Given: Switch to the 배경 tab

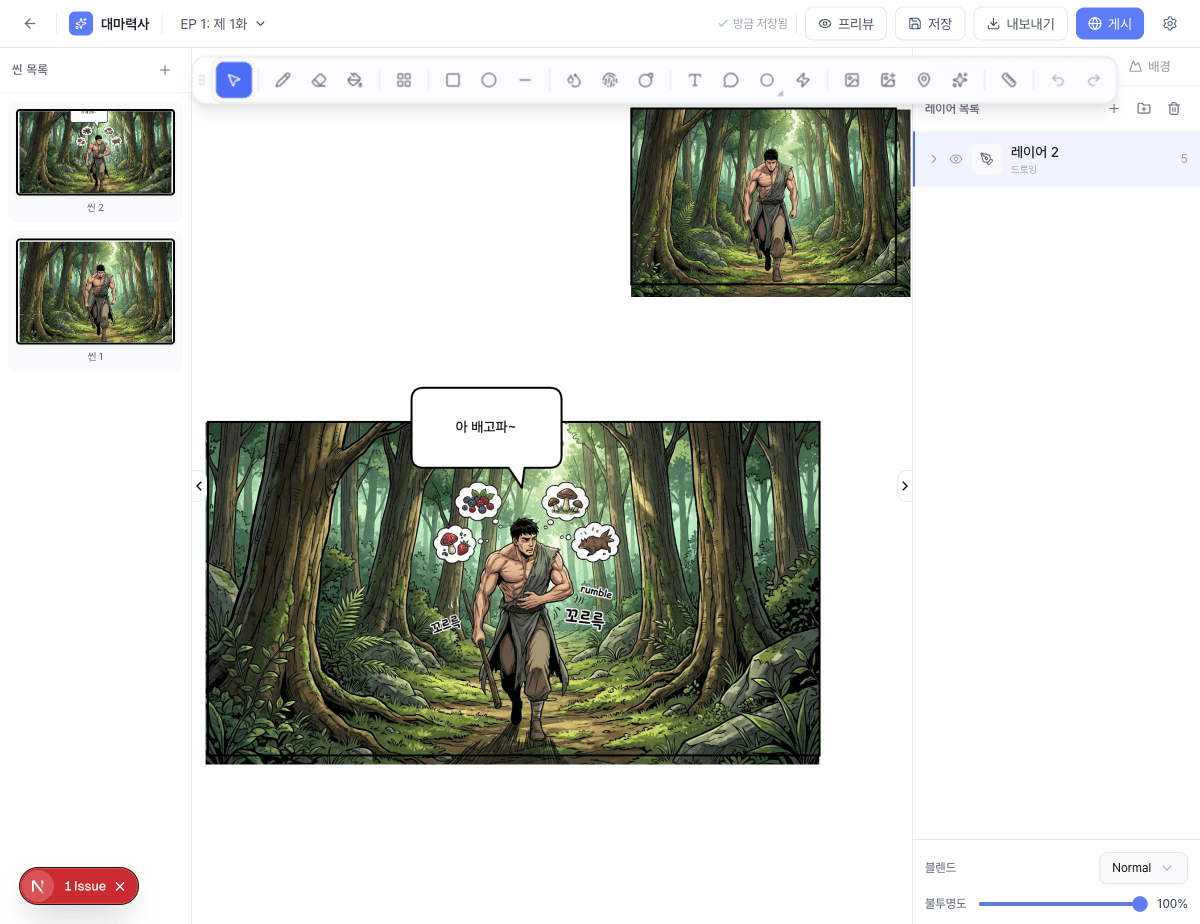Looking at the screenshot, I should pyautogui.click(x=1150, y=66).
